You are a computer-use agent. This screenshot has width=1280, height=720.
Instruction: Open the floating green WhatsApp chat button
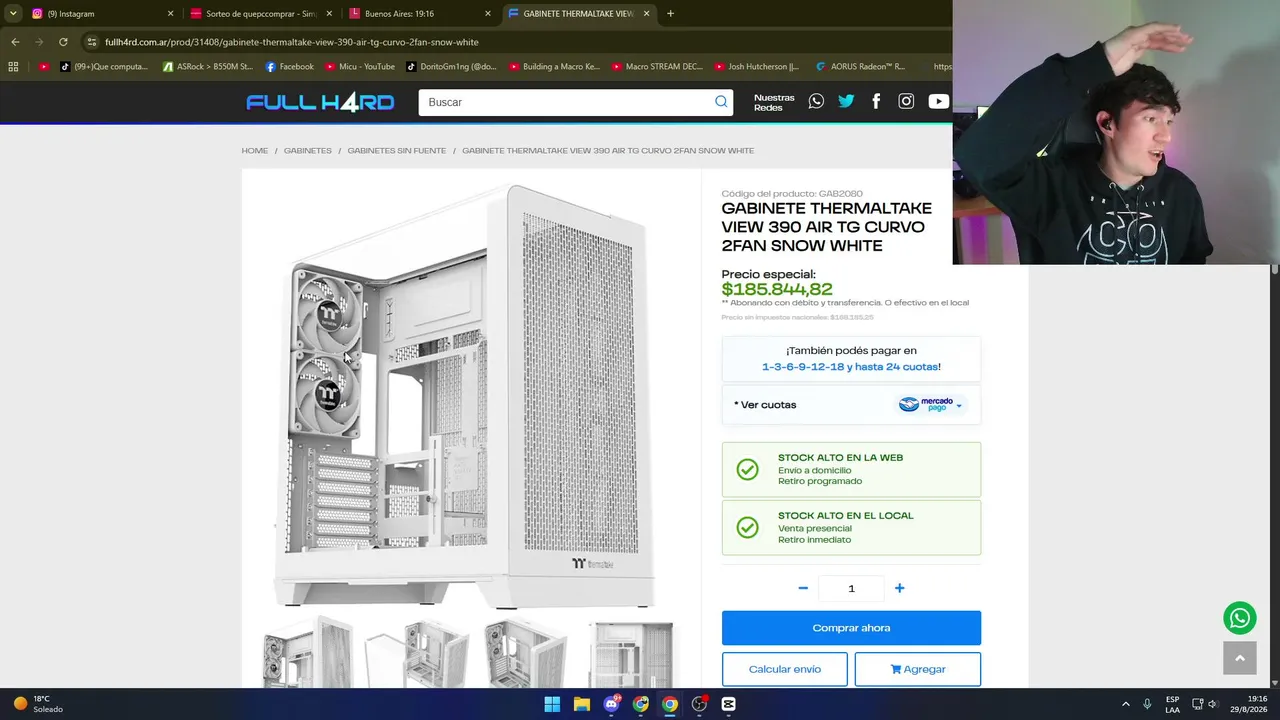tap(1240, 618)
